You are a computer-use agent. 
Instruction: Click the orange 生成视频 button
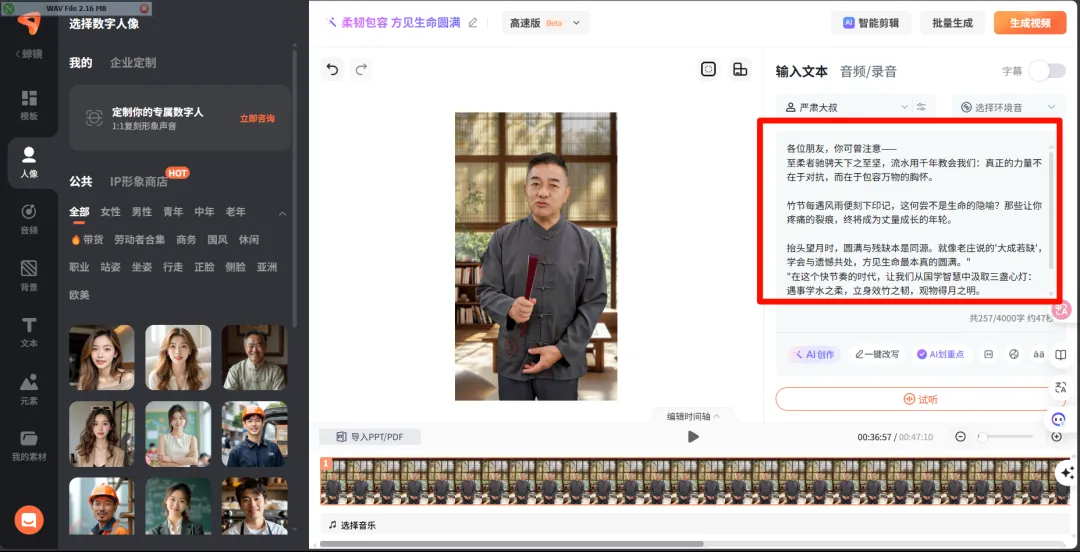pos(1030,23)
